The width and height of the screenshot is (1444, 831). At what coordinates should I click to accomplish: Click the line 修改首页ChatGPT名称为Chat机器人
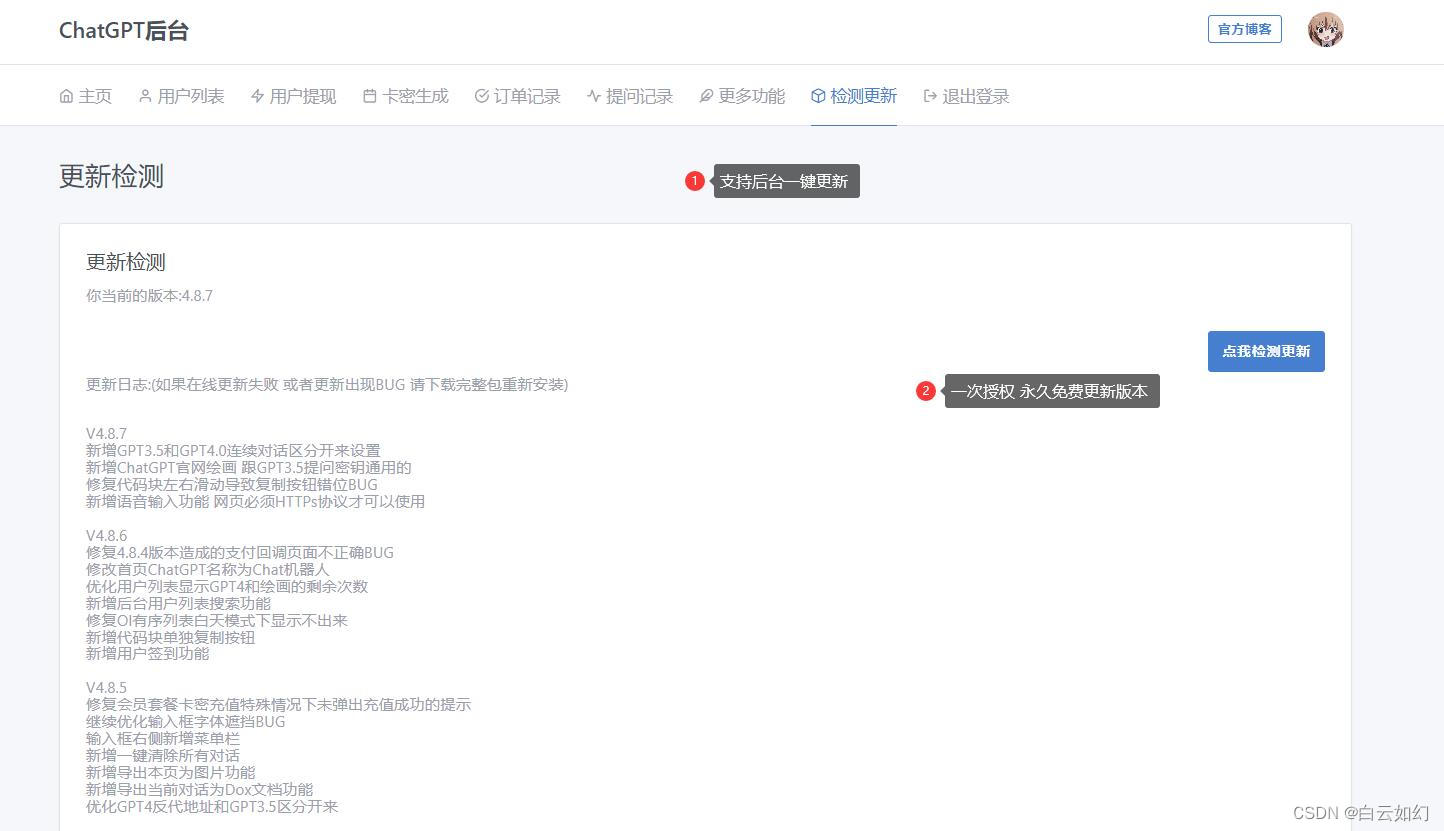point(207,570)
